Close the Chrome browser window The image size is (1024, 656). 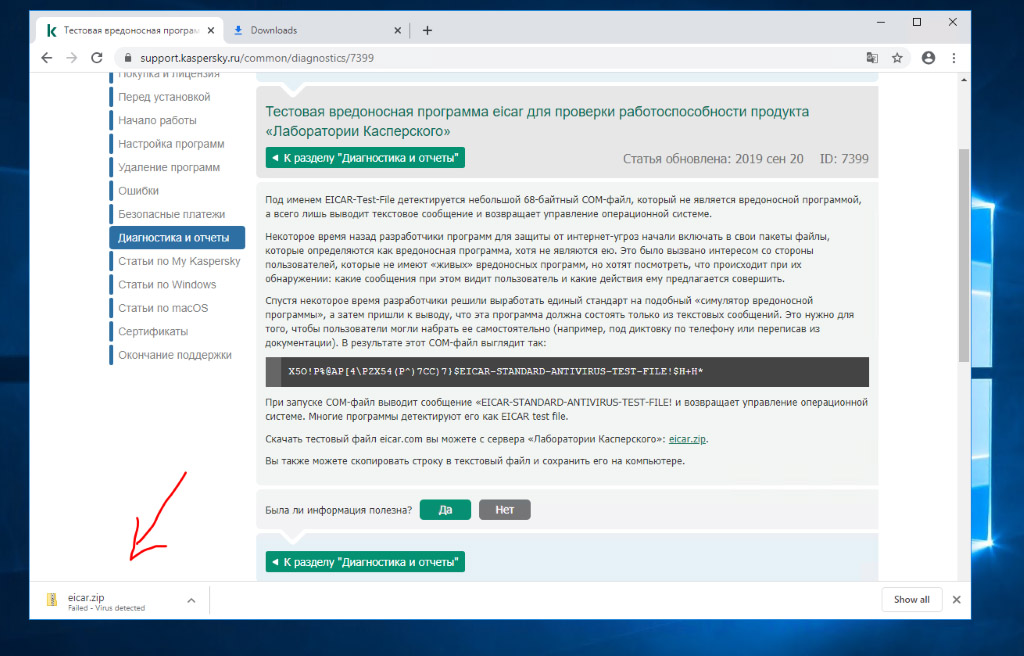[953, 22]
